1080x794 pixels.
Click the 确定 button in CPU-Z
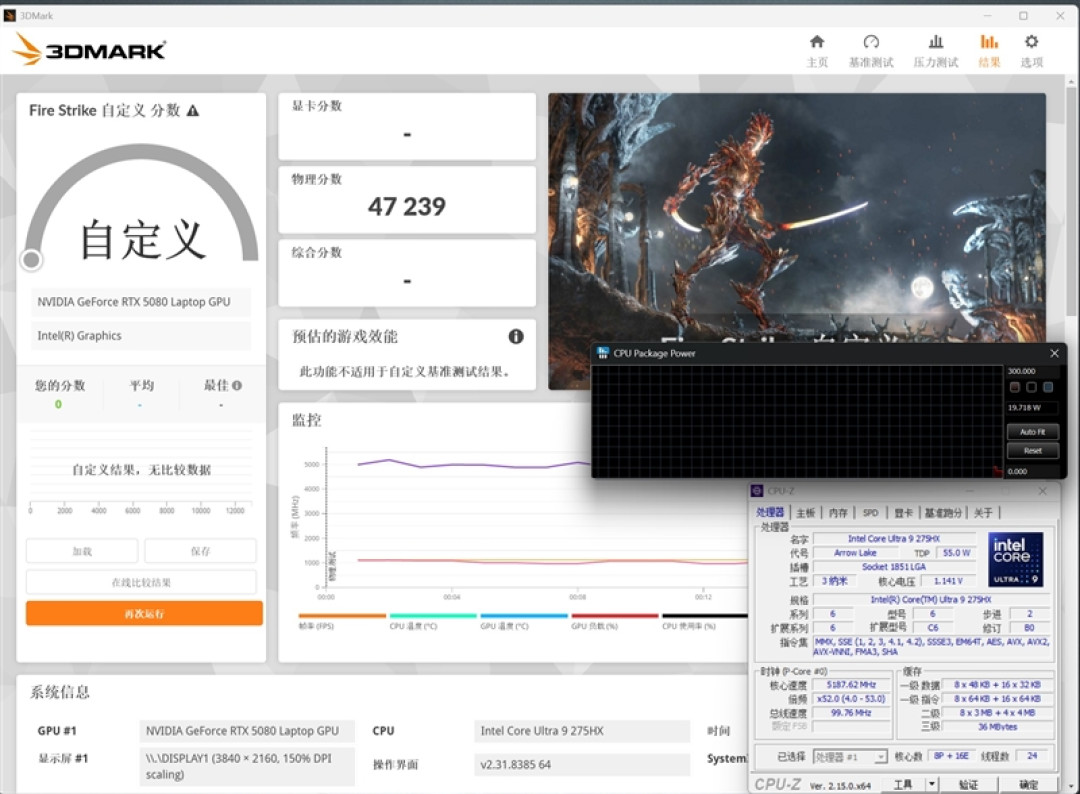(1028, 784)
